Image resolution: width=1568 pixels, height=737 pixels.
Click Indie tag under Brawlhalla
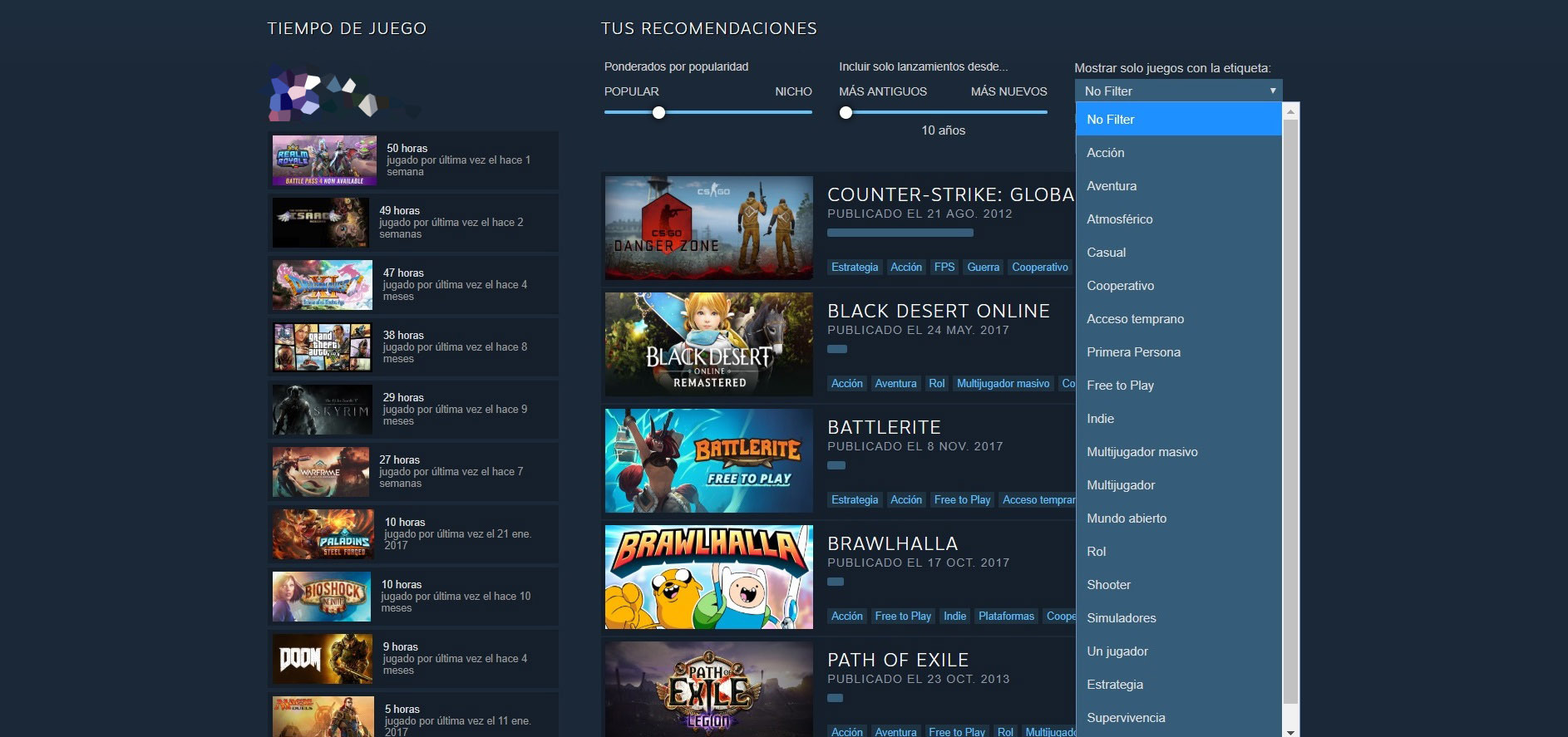pos(954,616)
